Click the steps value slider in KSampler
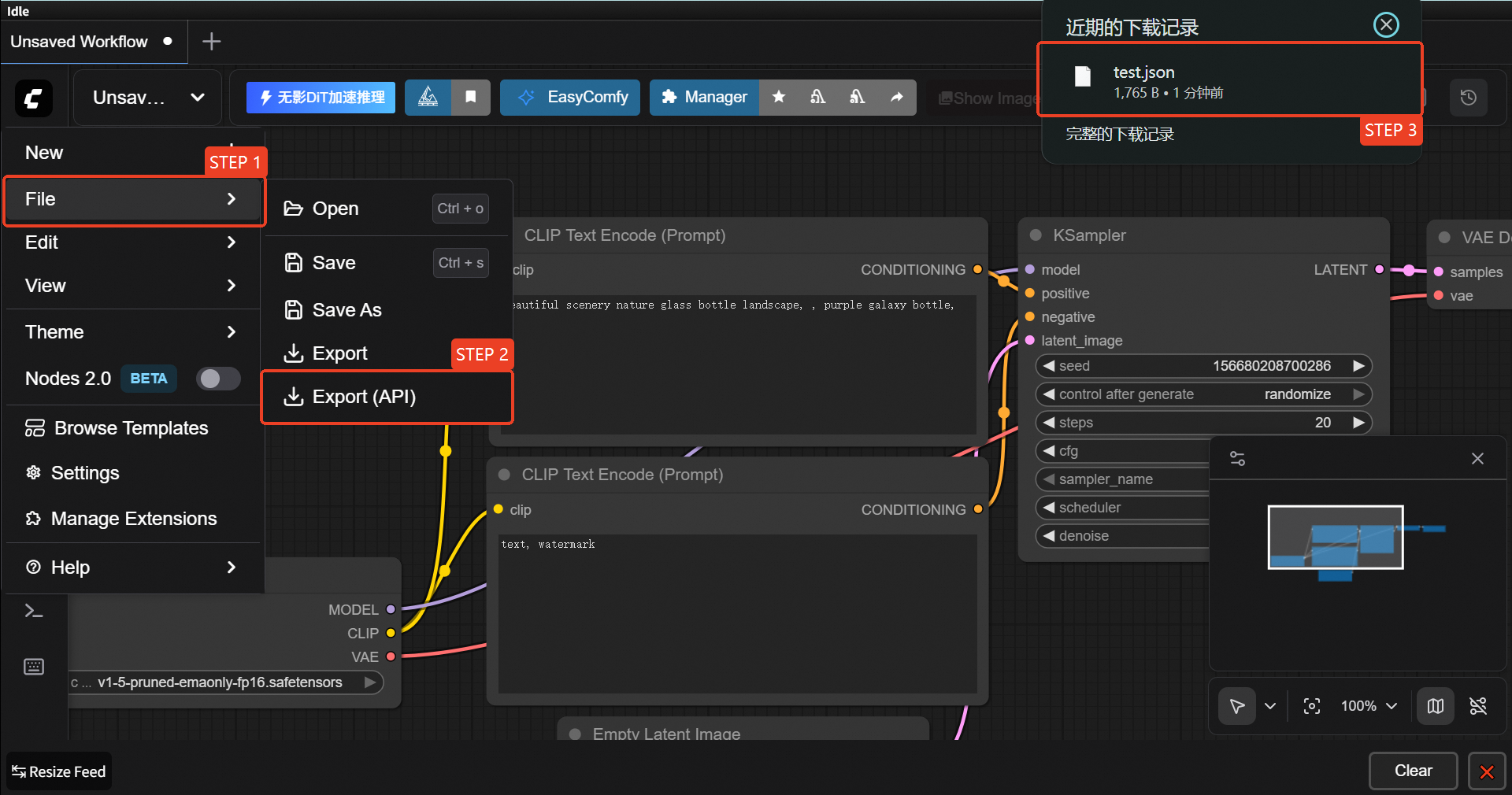 (x=1203, y=423)
